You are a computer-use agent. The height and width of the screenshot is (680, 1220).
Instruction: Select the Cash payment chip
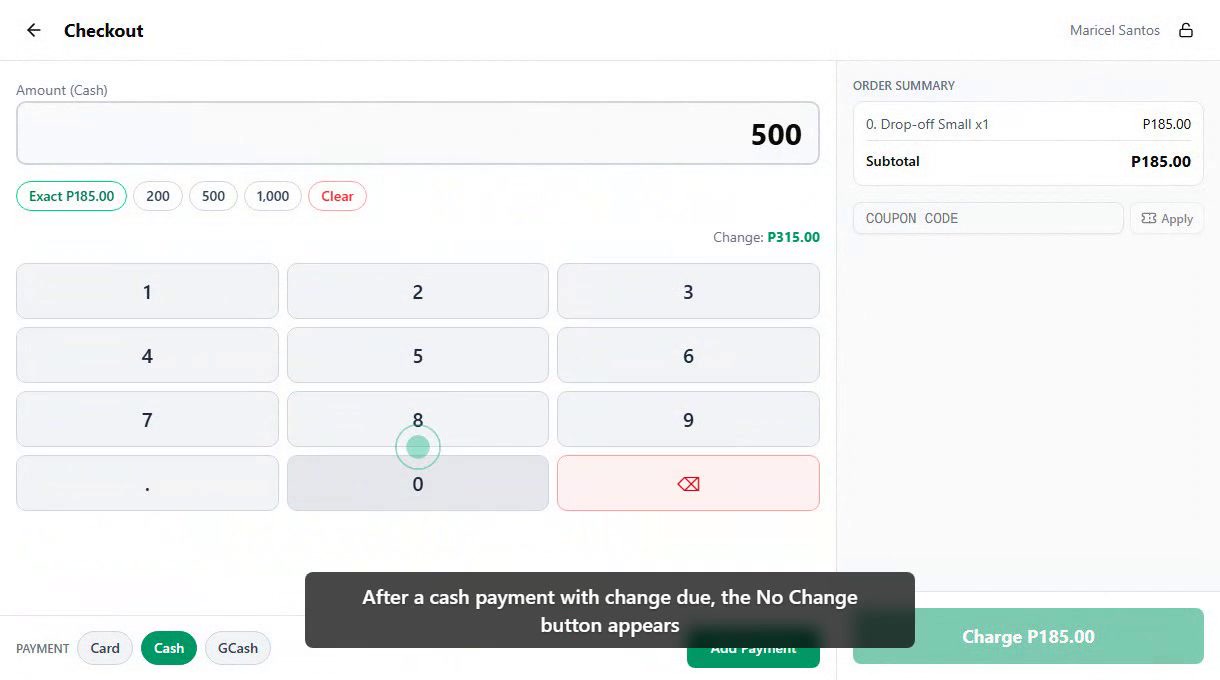[168, 648]
